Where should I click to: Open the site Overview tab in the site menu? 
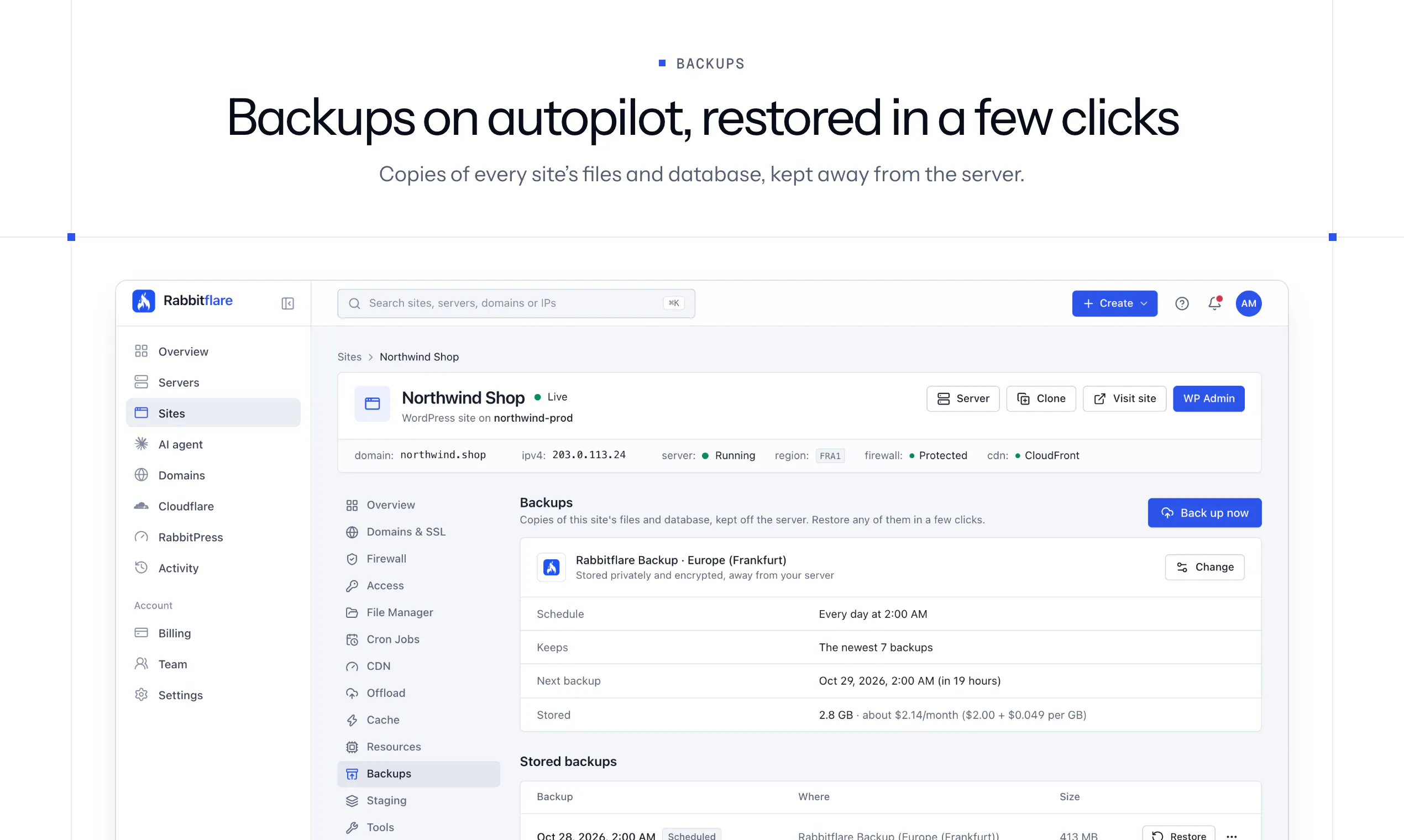point(418,505)
